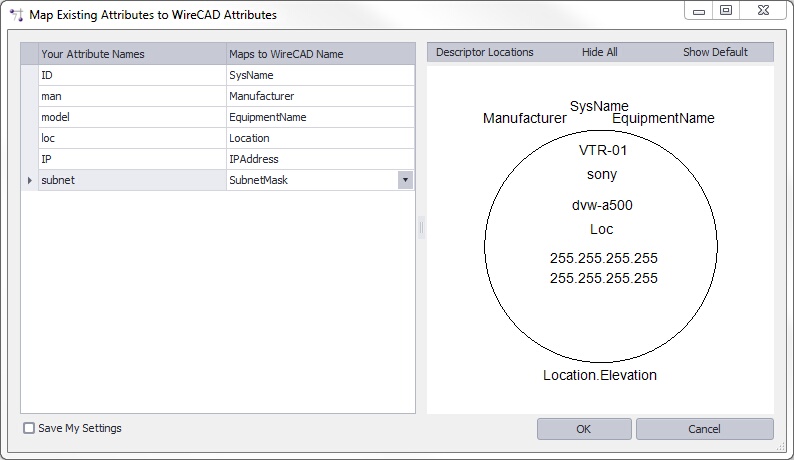Minimize the dialog window

click(x=699, y=11)
